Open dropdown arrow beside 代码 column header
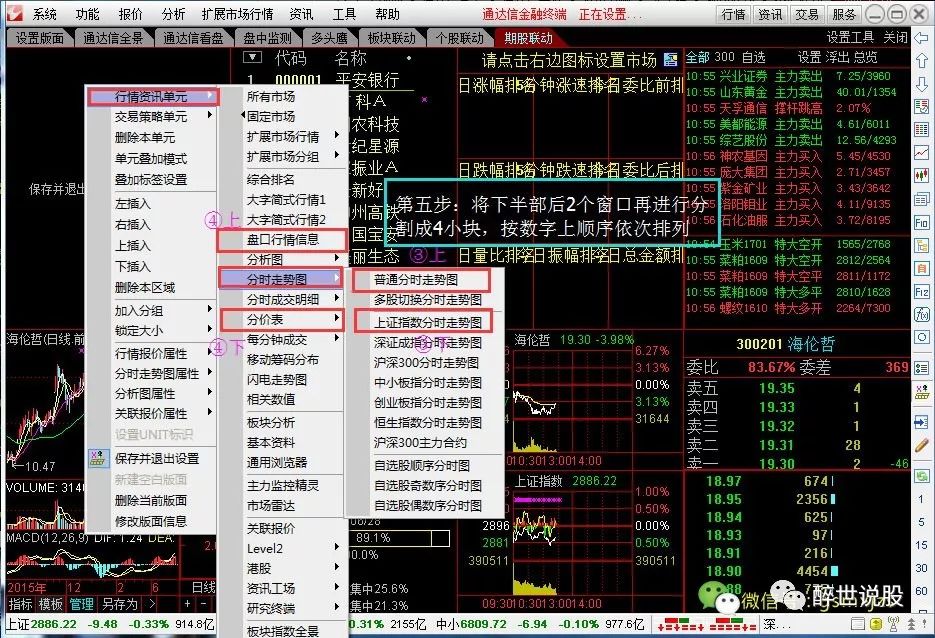Viewport: 935px width, 638px height. click(253, 57)
